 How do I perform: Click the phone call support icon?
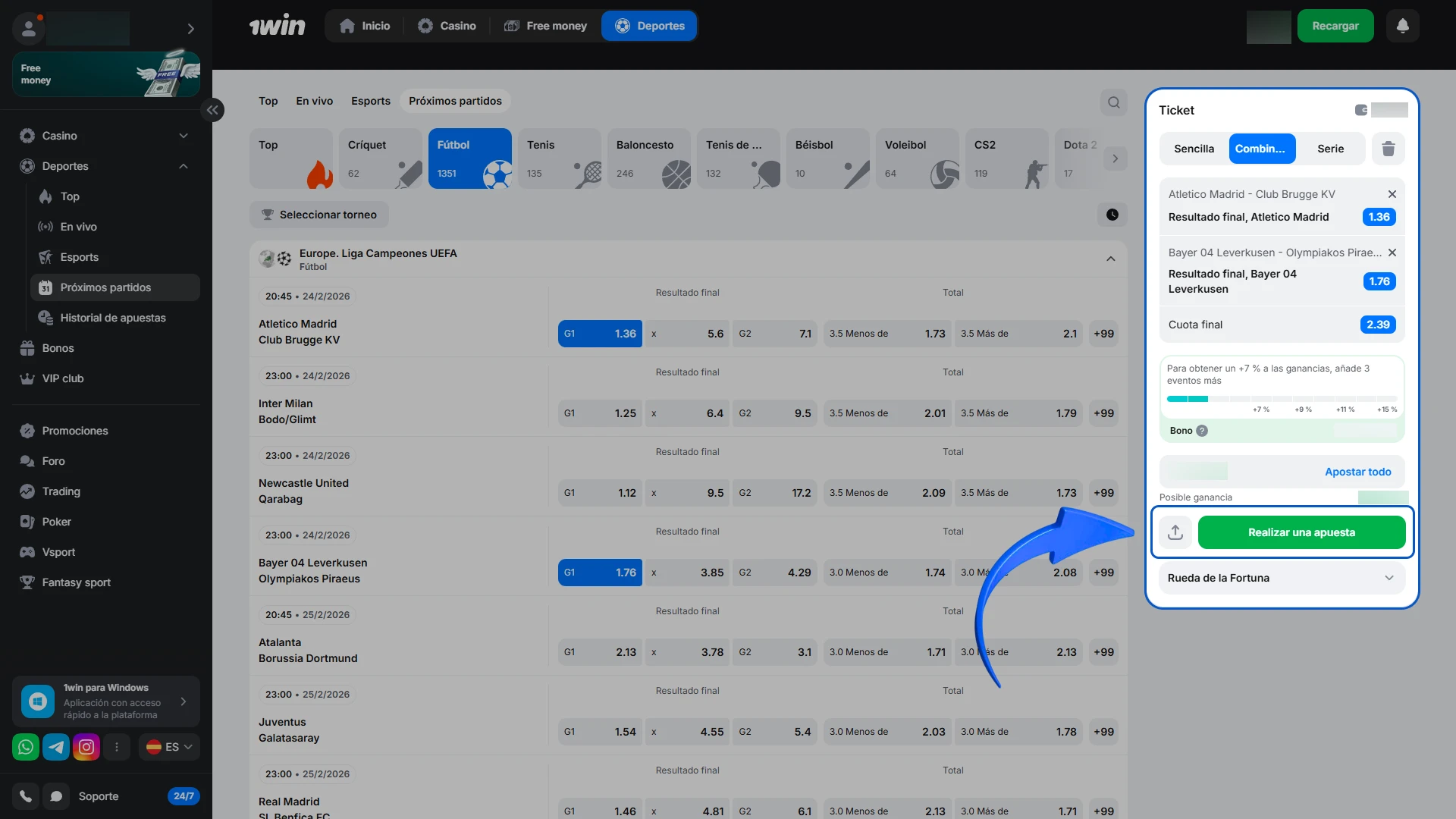(26, 796)
